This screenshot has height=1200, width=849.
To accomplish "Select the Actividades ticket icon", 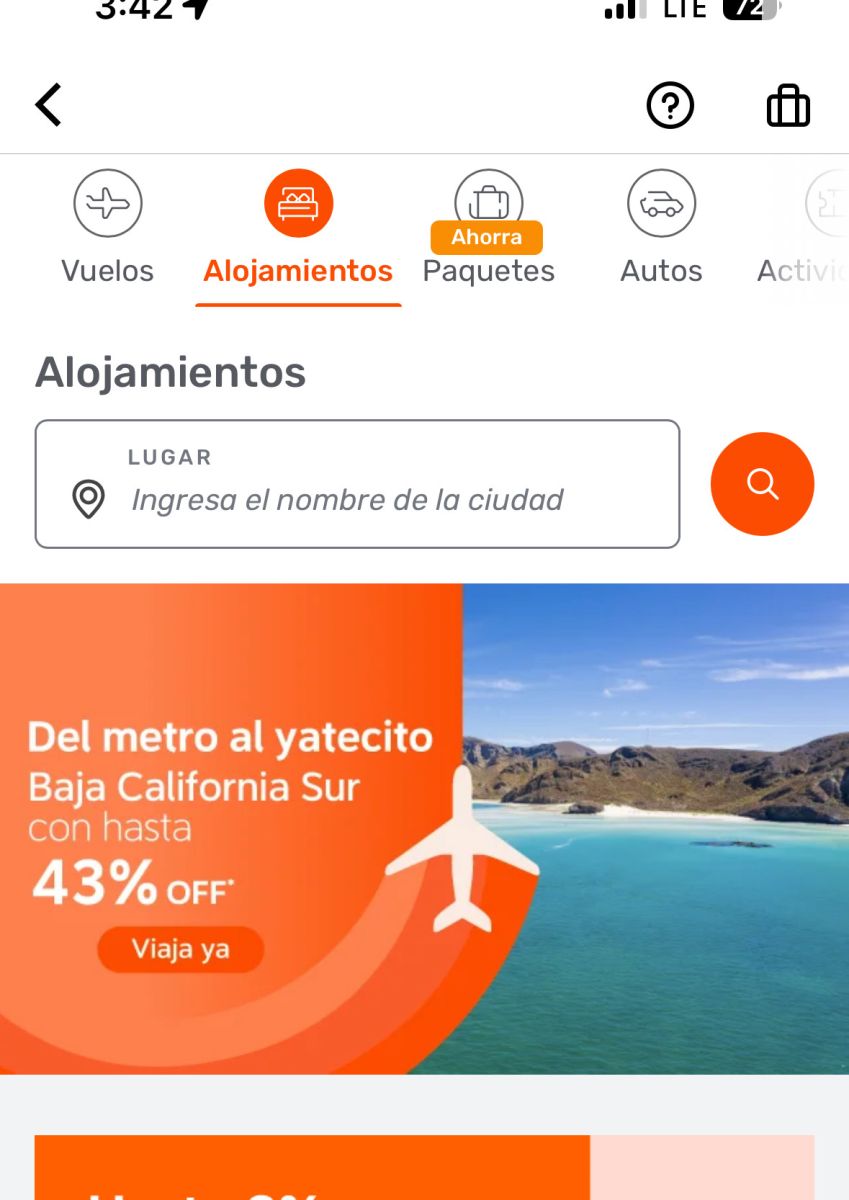I will [x=827, y=203].
